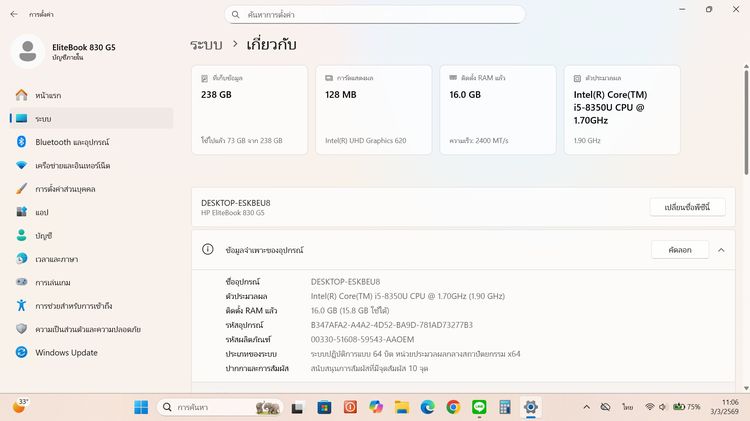Collapse the device specifications section chevron
The width and height of the screenshot is (750, 421).
(x=721, y=250)
